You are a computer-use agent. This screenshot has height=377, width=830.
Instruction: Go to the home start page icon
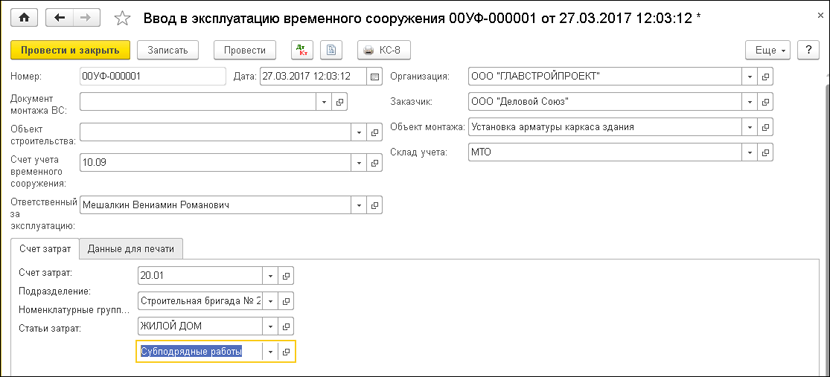pos(25,17)
